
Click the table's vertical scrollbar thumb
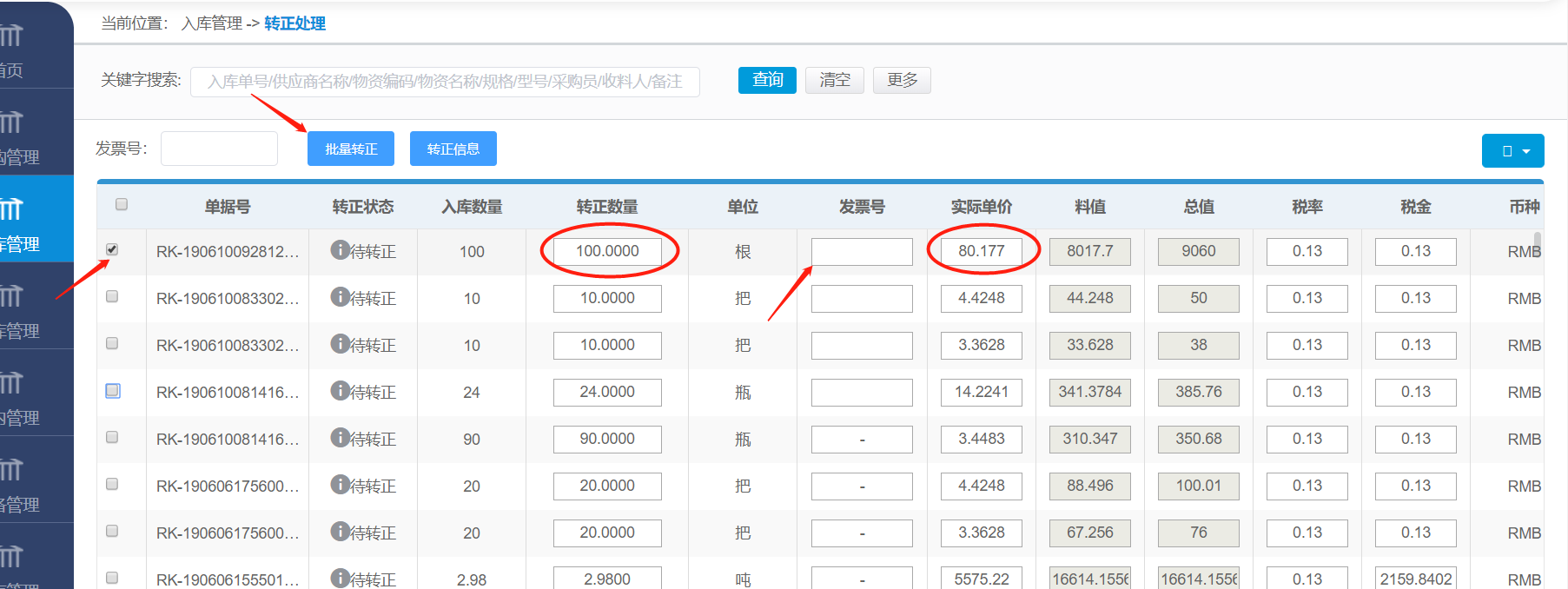tap(1538, 241)
